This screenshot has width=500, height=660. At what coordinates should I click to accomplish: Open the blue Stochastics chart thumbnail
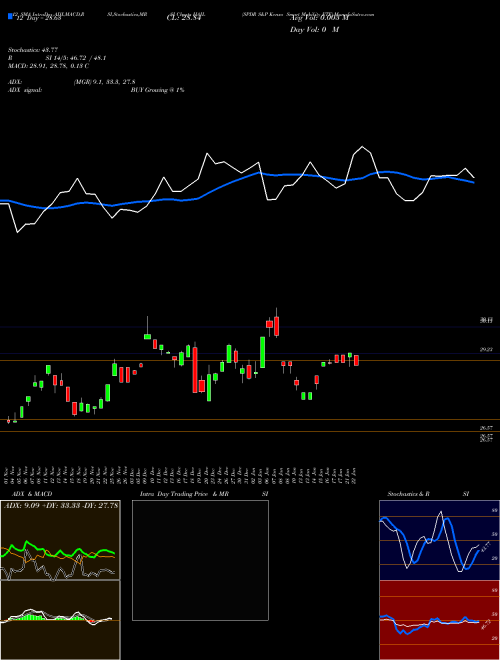(x=439, y=540)
